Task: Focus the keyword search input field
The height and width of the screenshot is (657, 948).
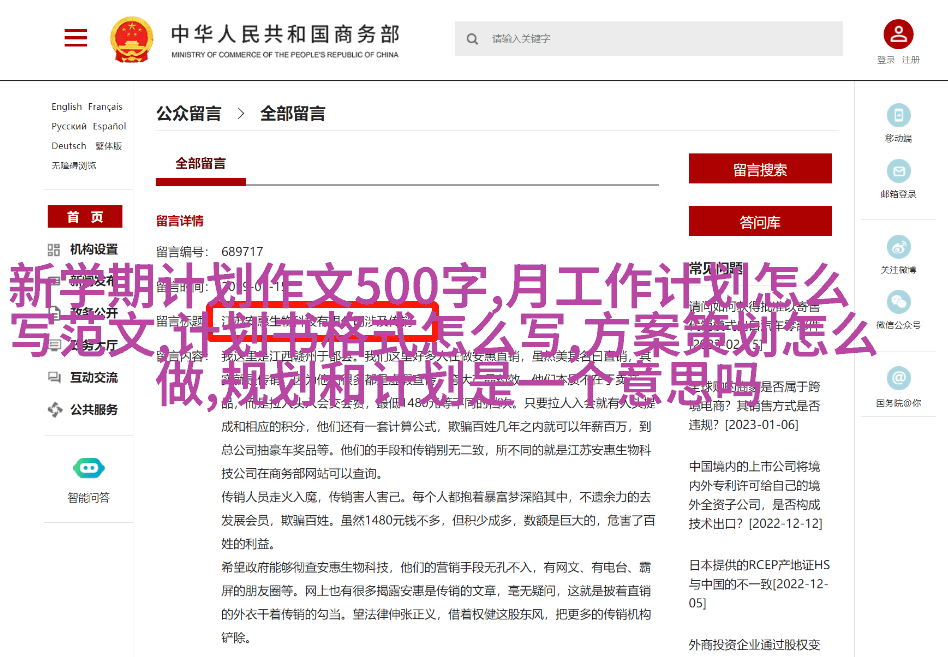Action: (x=660, y=39)
